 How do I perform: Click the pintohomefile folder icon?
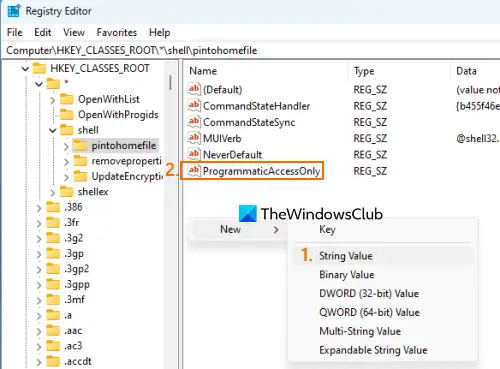80,146
